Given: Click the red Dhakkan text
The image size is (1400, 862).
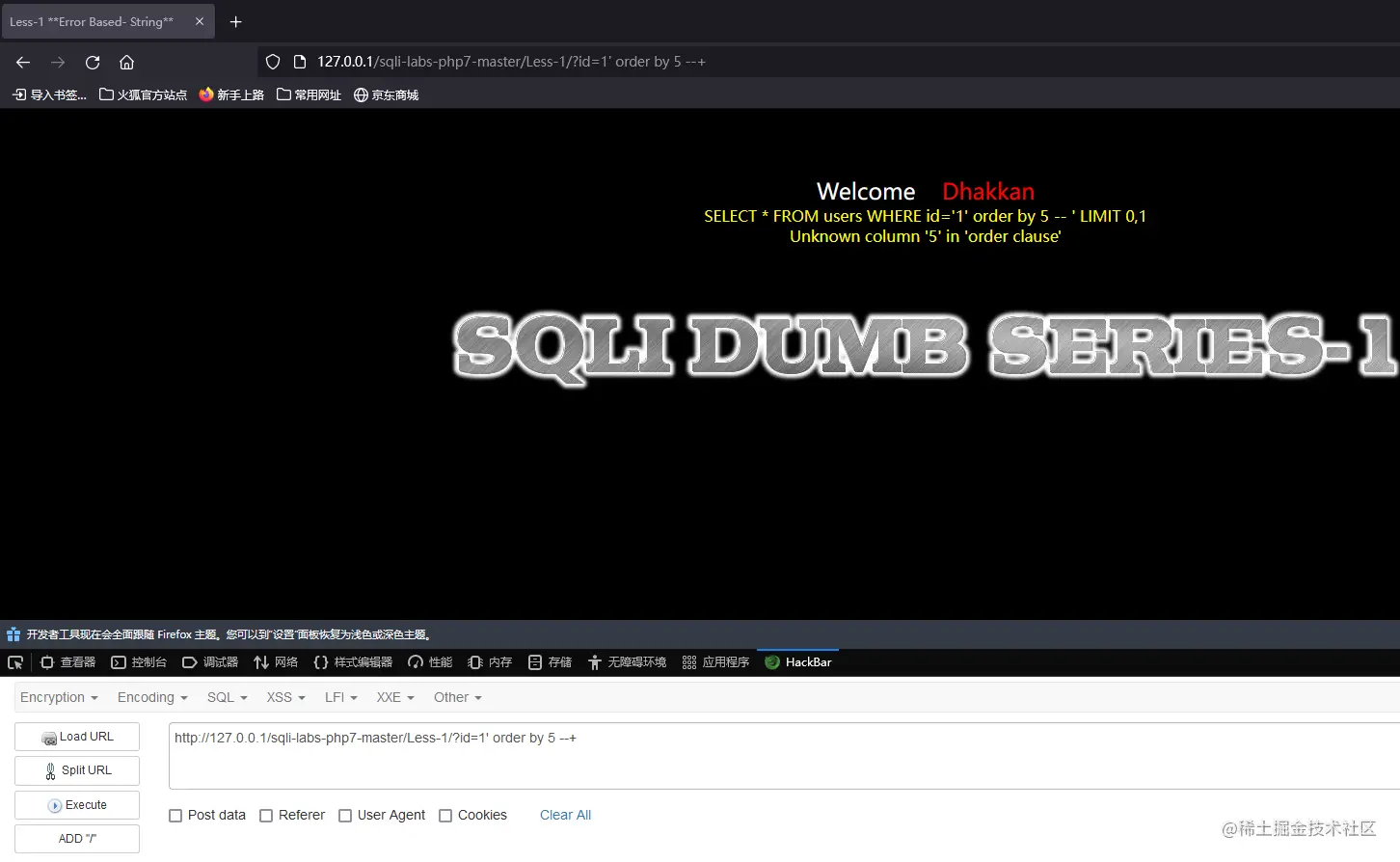Looking at the screenshot, I should [988, 191].
